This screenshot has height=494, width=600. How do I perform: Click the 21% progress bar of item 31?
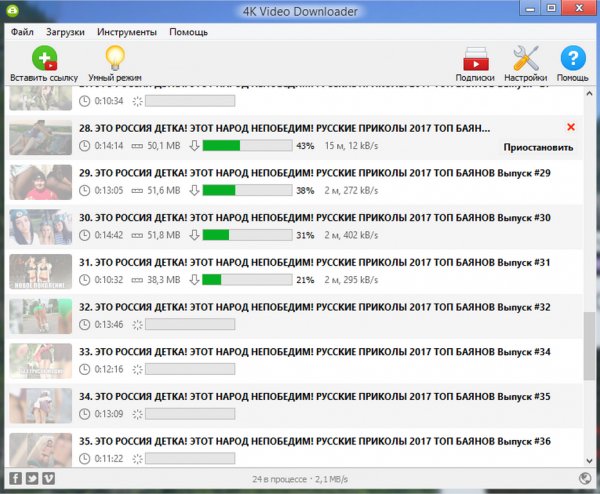(x=247, y=280)
